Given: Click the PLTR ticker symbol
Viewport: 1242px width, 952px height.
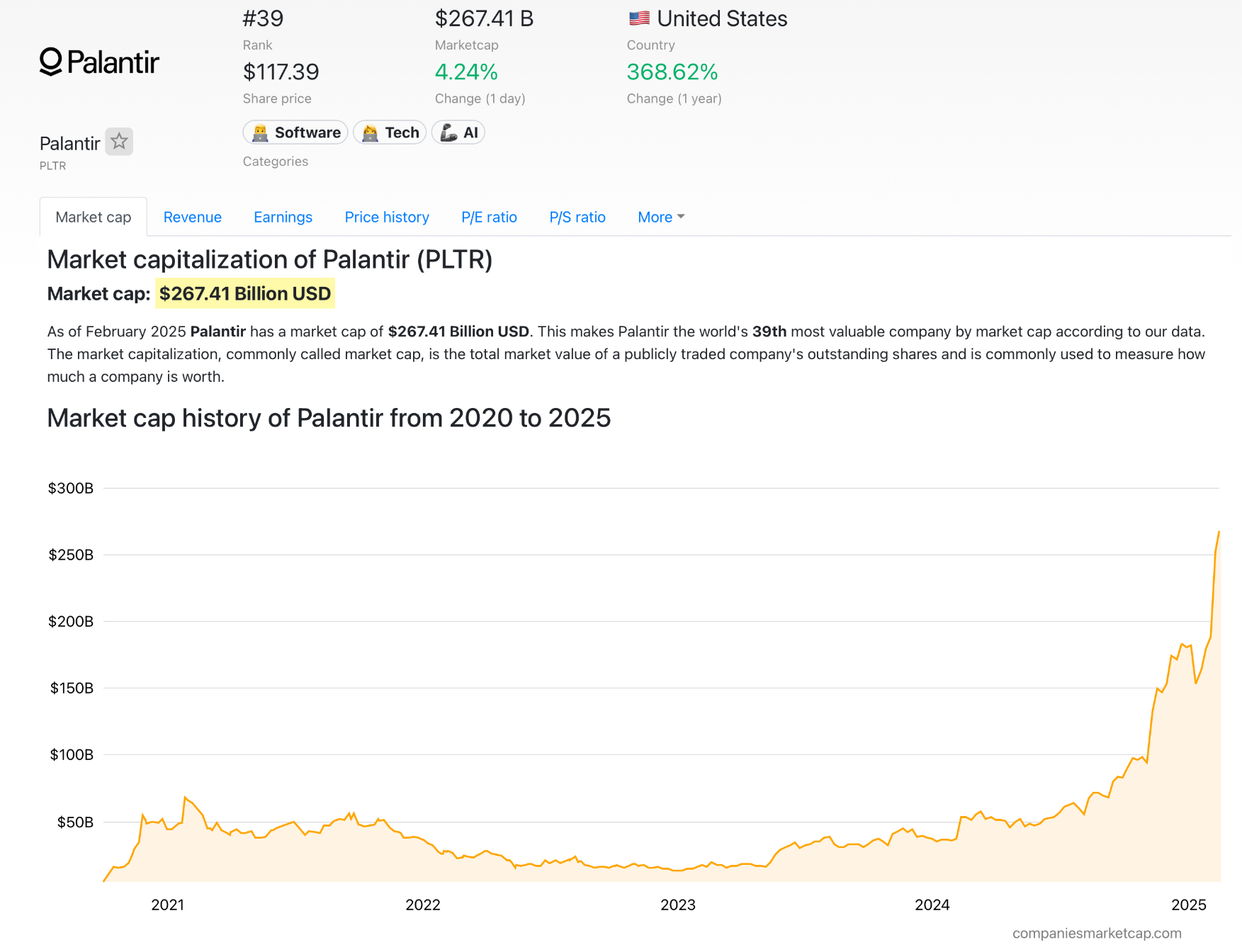Looking at the screenshot, I should (52, 166).
